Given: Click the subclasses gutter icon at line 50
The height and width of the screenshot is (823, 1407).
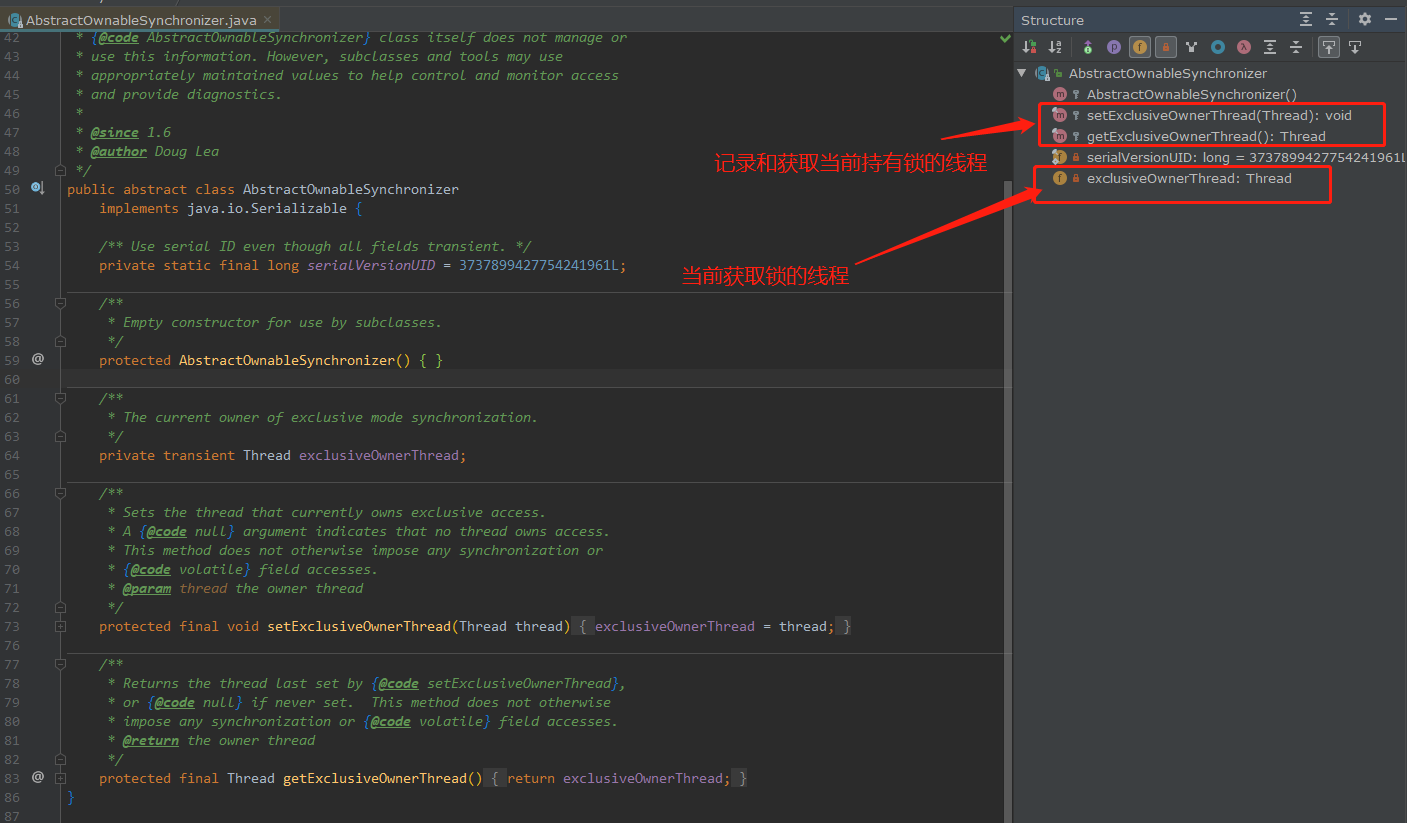Looking at the screenshot, I should point(38,189).
